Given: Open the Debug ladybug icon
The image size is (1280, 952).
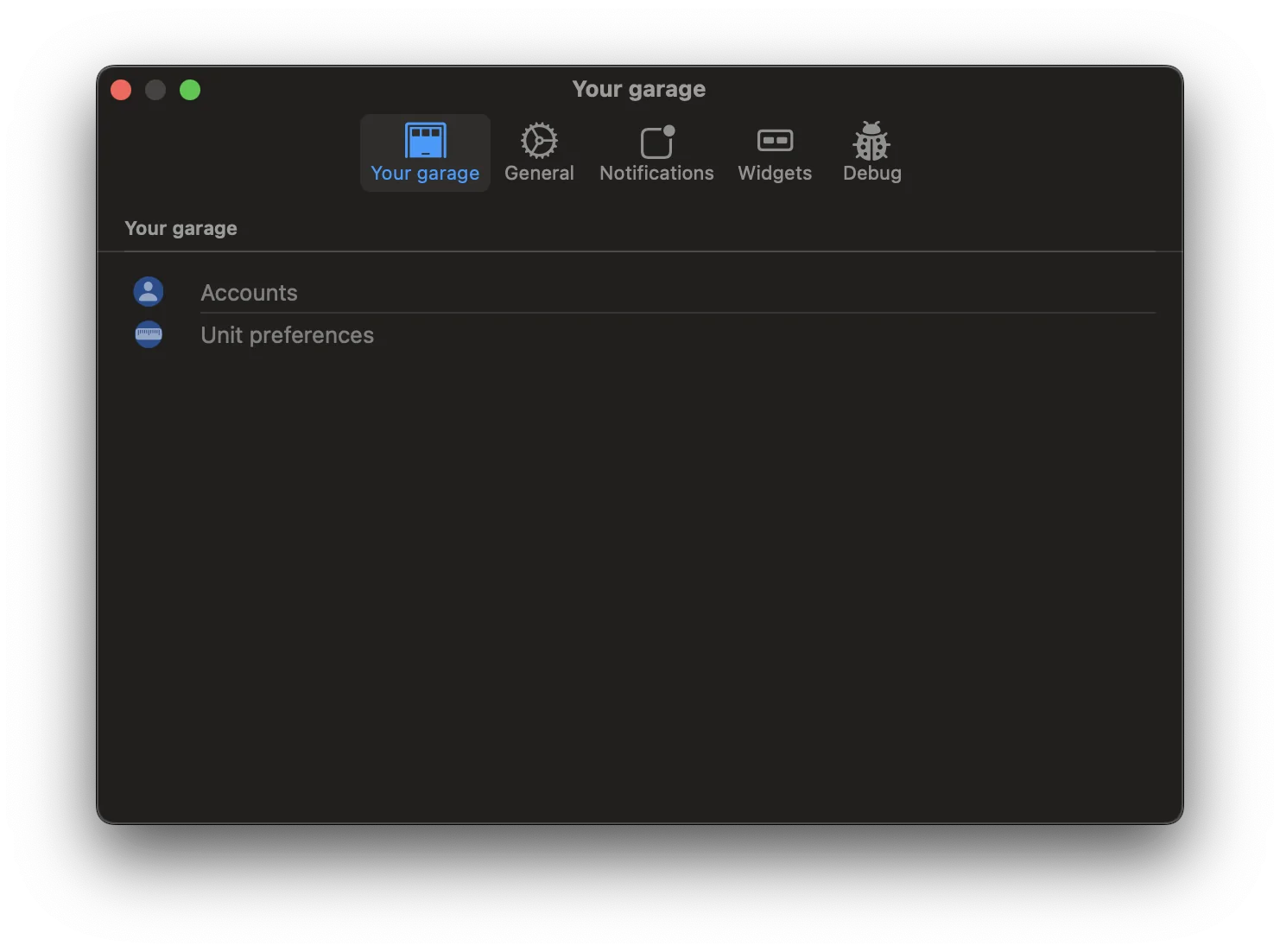Looking at the screenshot, I should pos(871,141).
